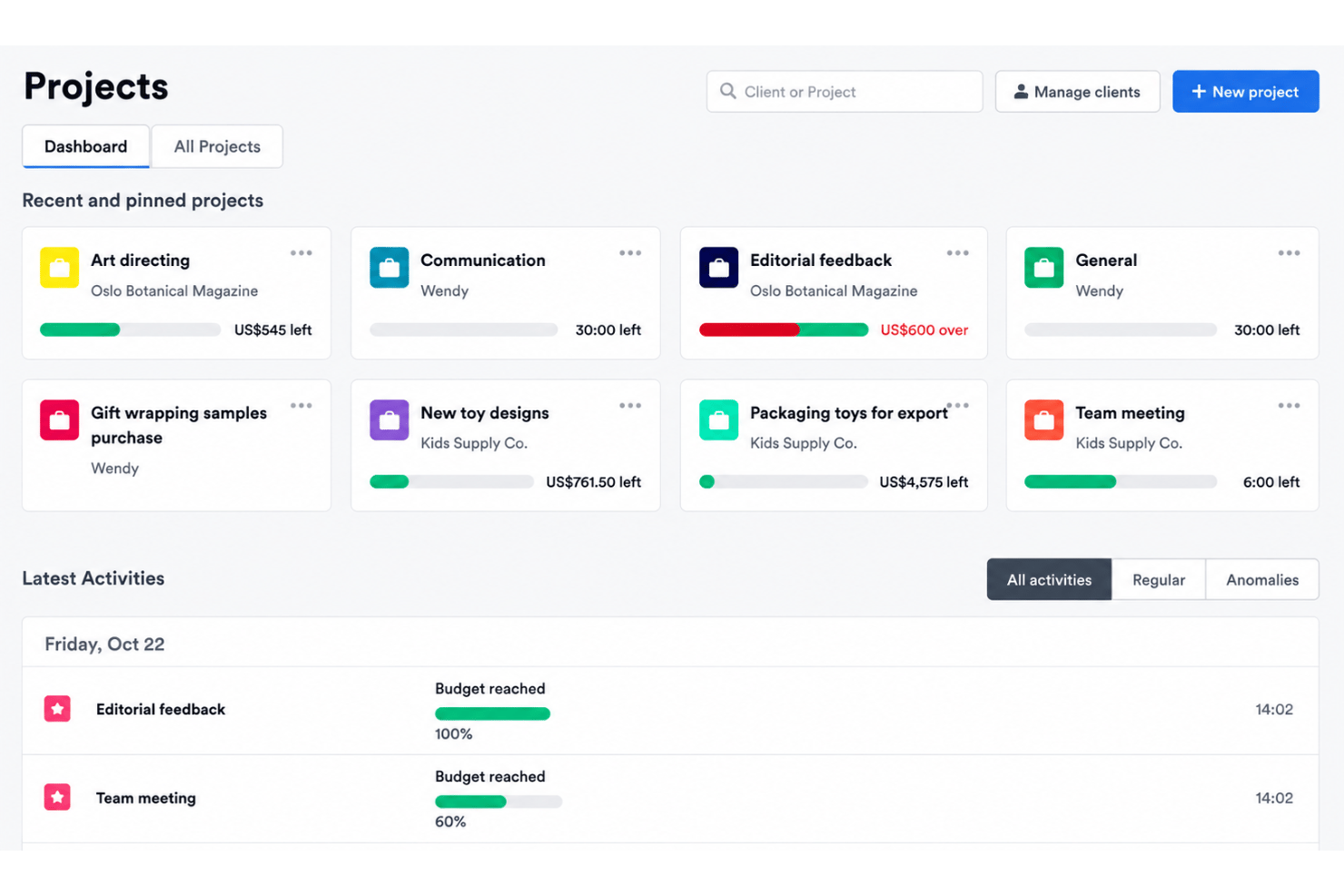Click Editorial feedback card's red over-budget bar
The height and width of the screenshot is (896, 1344).
pyautogui.click(x=749, y=330)
